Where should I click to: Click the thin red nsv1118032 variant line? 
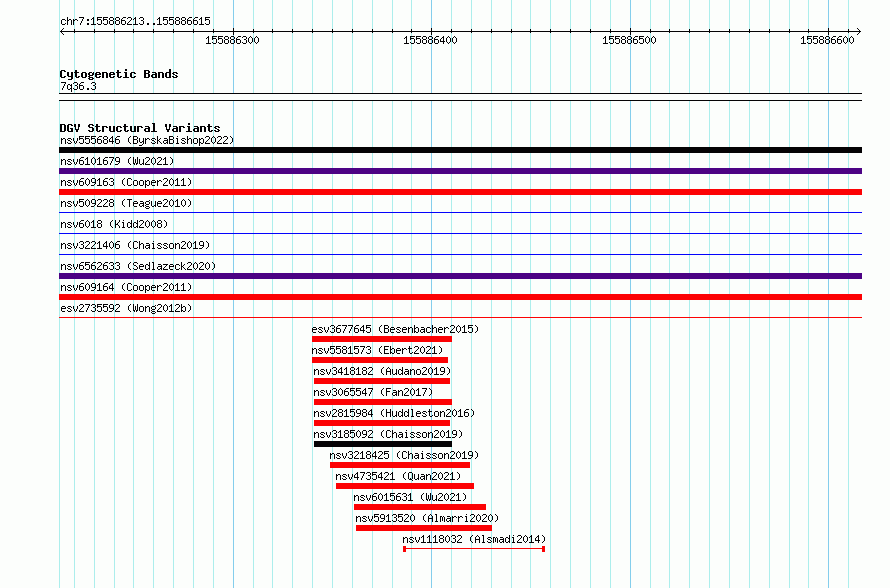[x=474, y=549]
